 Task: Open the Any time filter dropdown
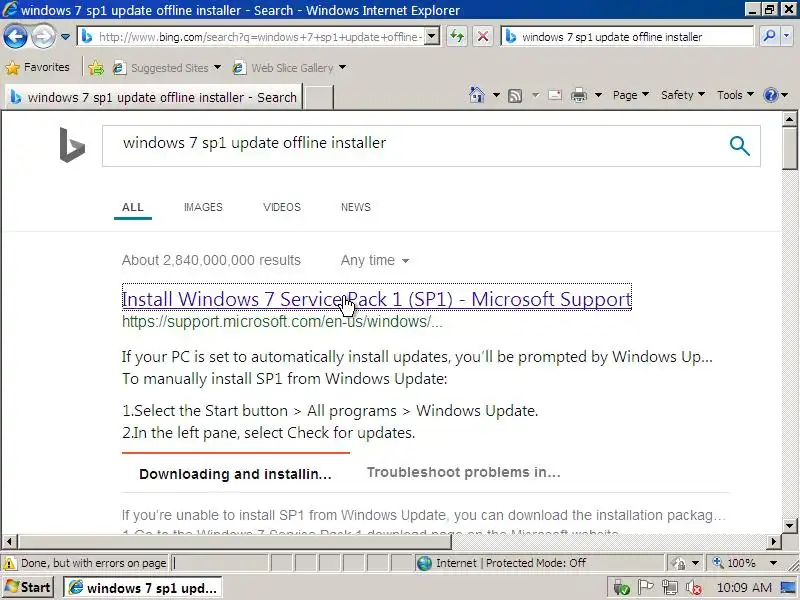[x=375, y=260]
